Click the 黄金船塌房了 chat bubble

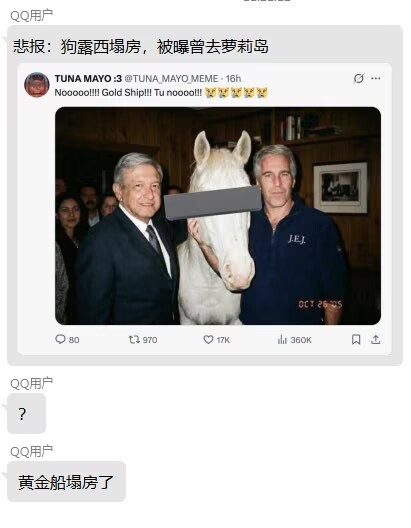[66, 482]
